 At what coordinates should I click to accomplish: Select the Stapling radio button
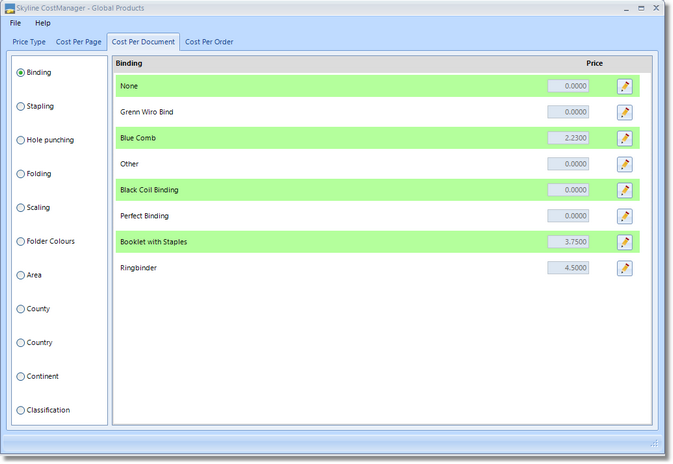[x=20, y=106]
